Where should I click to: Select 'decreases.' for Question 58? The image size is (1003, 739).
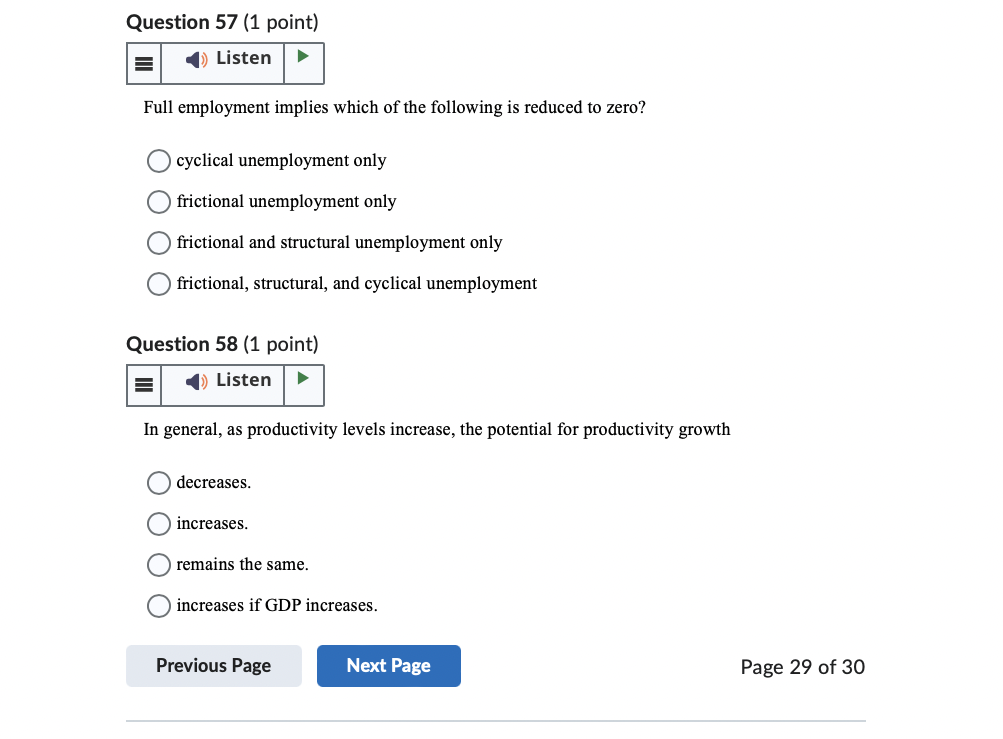point(158,483)
